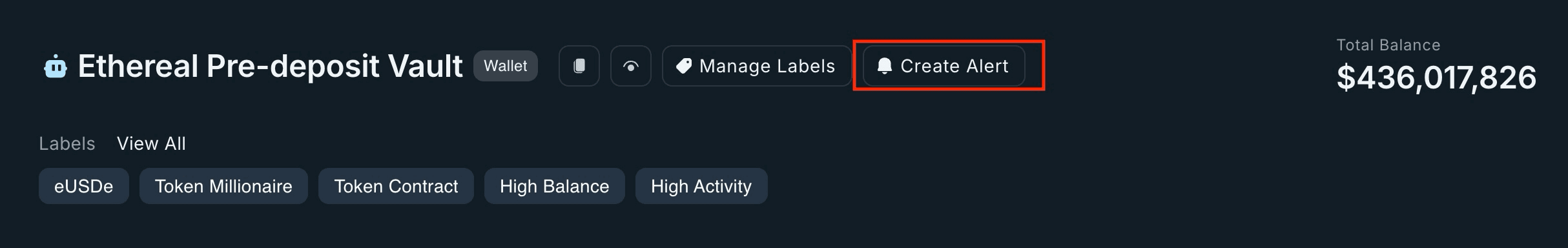Click the Labels section heading

tap(67, 143)
